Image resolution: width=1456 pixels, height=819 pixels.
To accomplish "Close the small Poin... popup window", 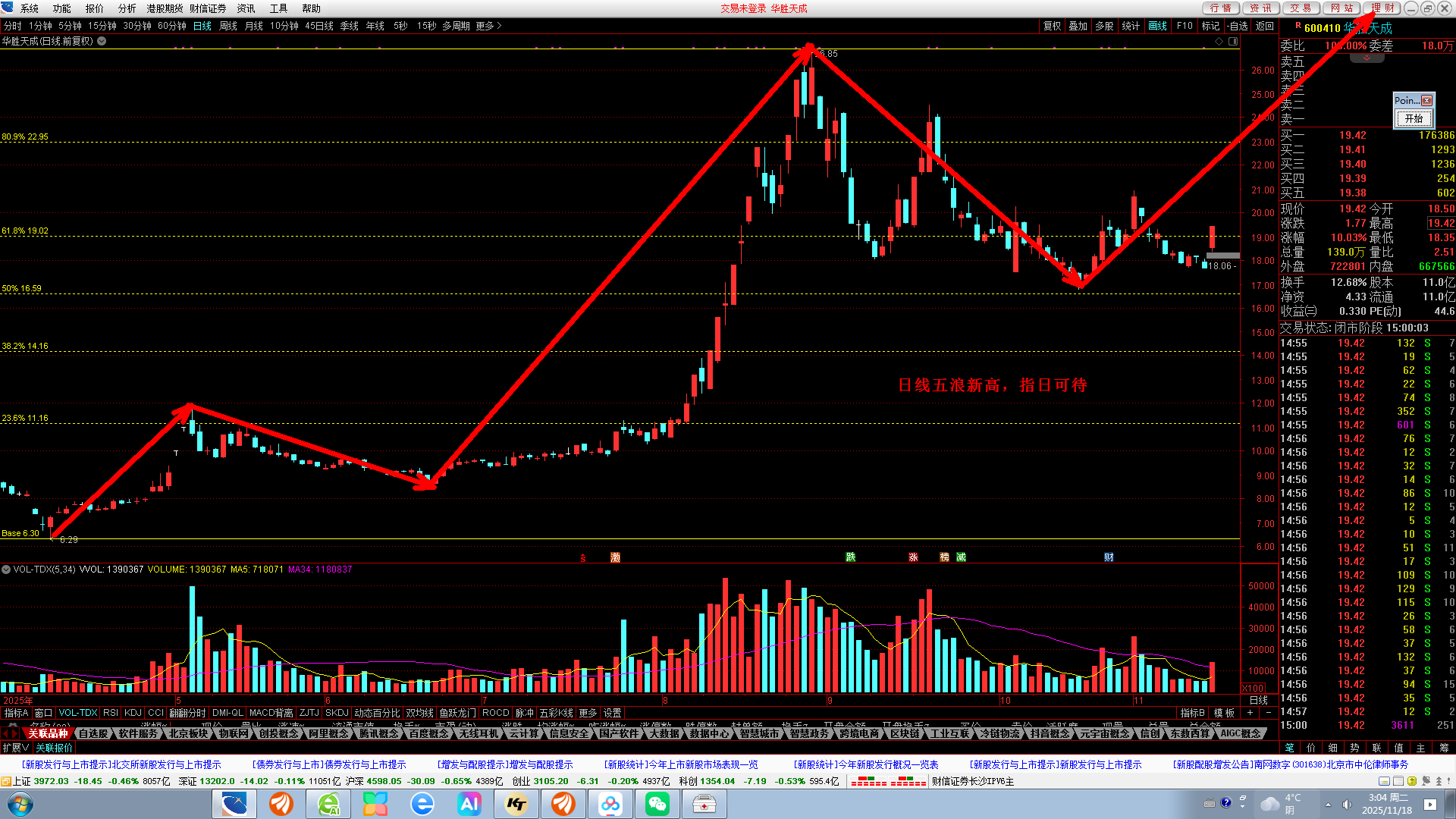I will click(1426, 101).
